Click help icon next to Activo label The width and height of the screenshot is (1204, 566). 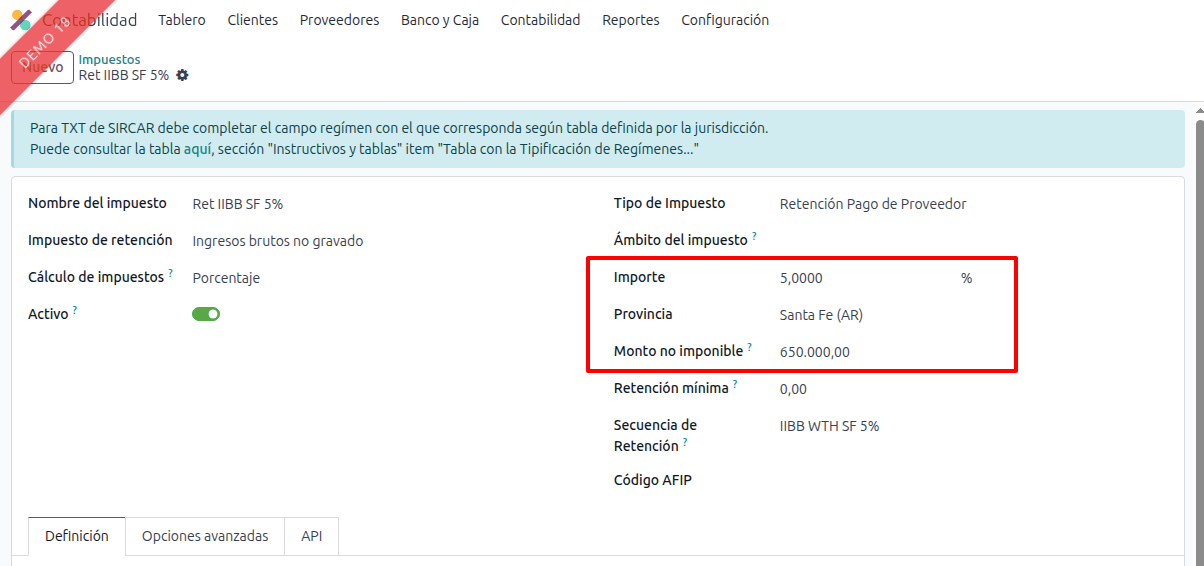[x=75, y=310]
